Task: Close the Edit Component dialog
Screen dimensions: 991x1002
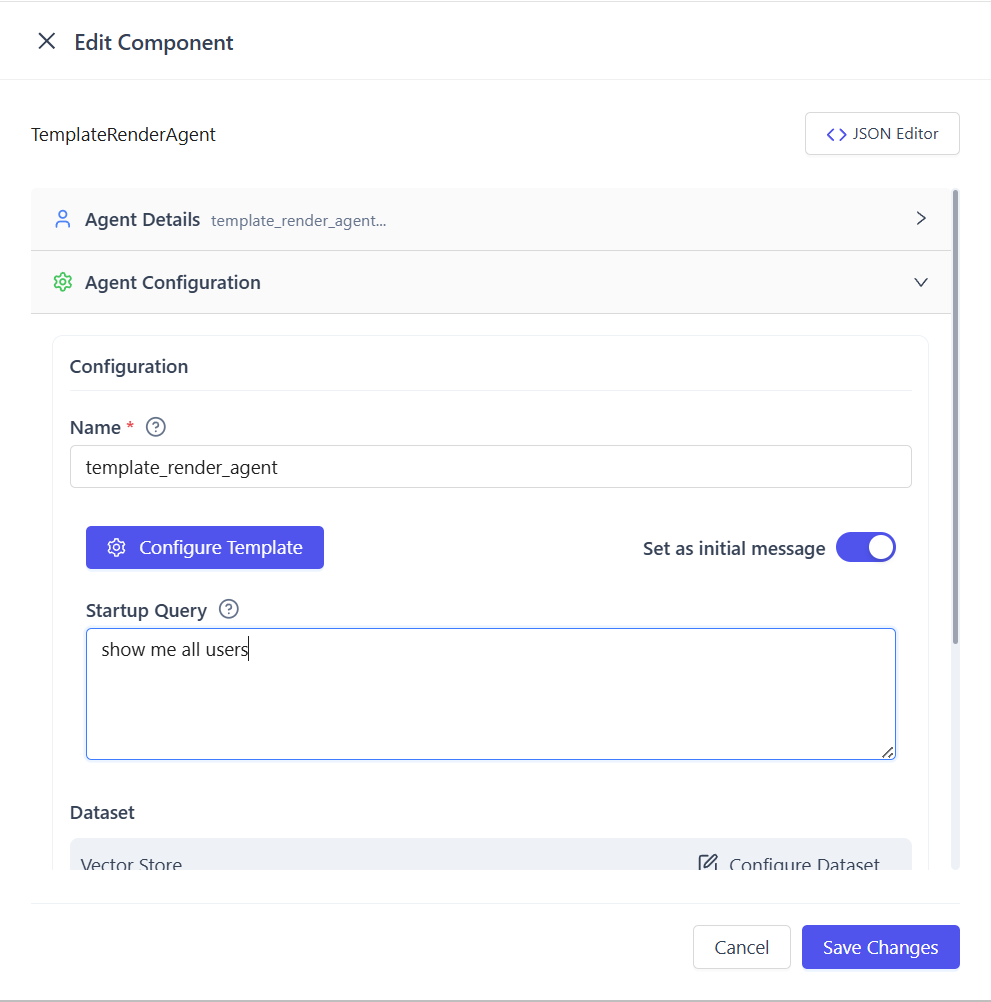Action: 46,42
